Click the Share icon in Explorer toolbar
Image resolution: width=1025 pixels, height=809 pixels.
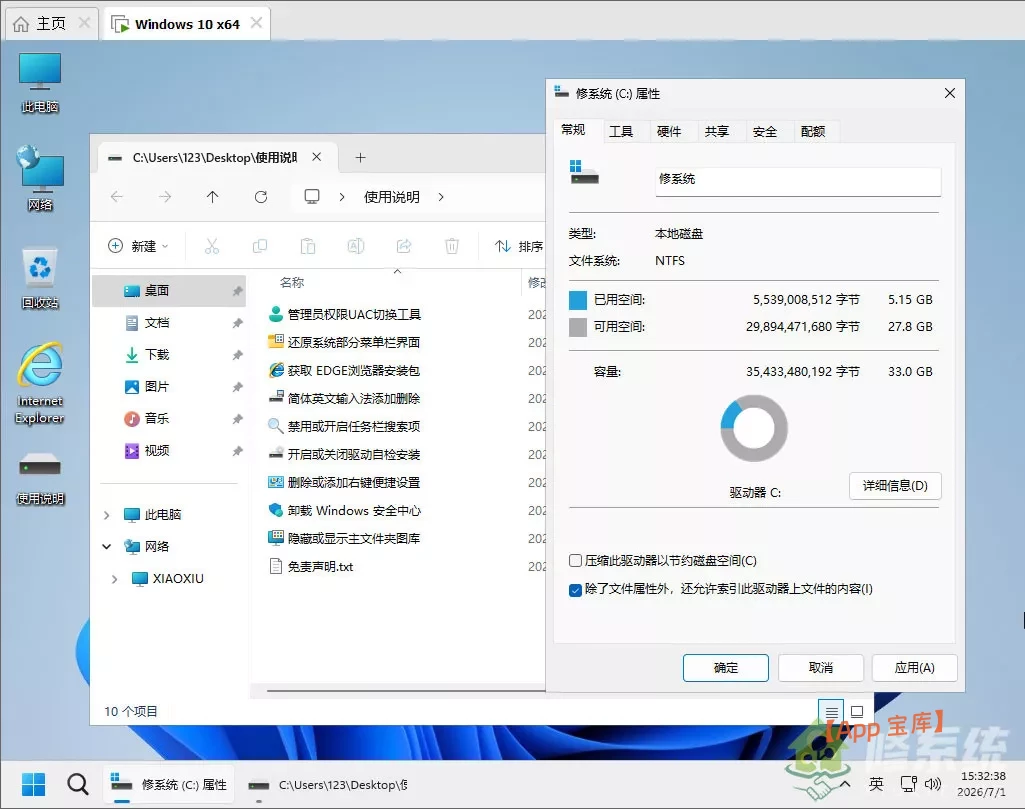[404, 246]
